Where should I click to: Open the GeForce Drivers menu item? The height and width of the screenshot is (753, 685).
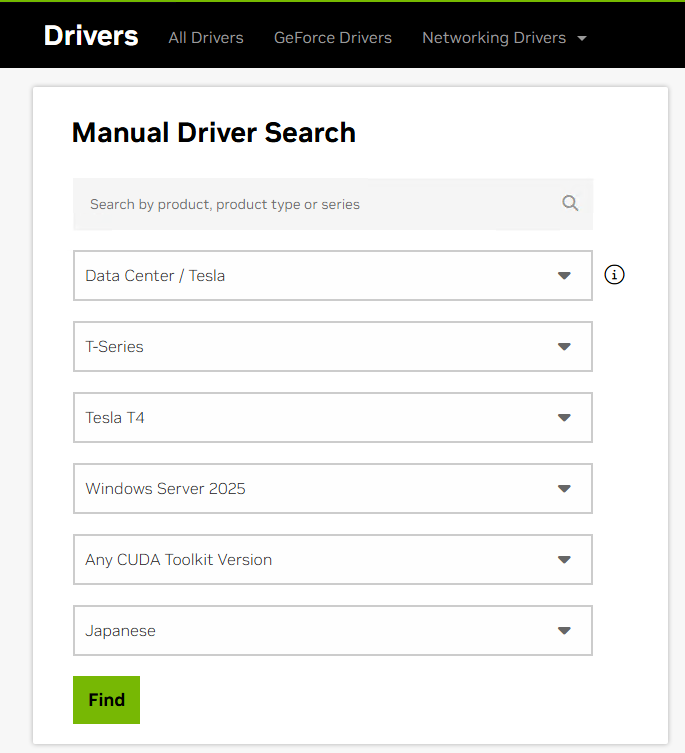[x=333, y=38]
